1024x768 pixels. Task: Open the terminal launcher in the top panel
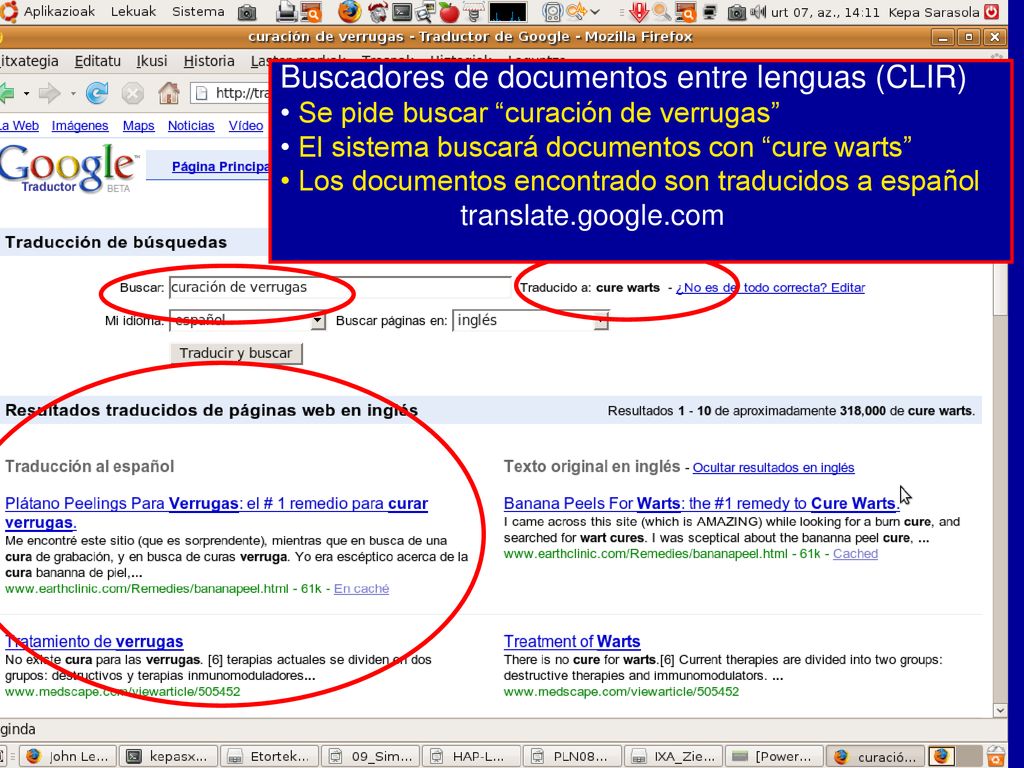click(x=402, y=12)
